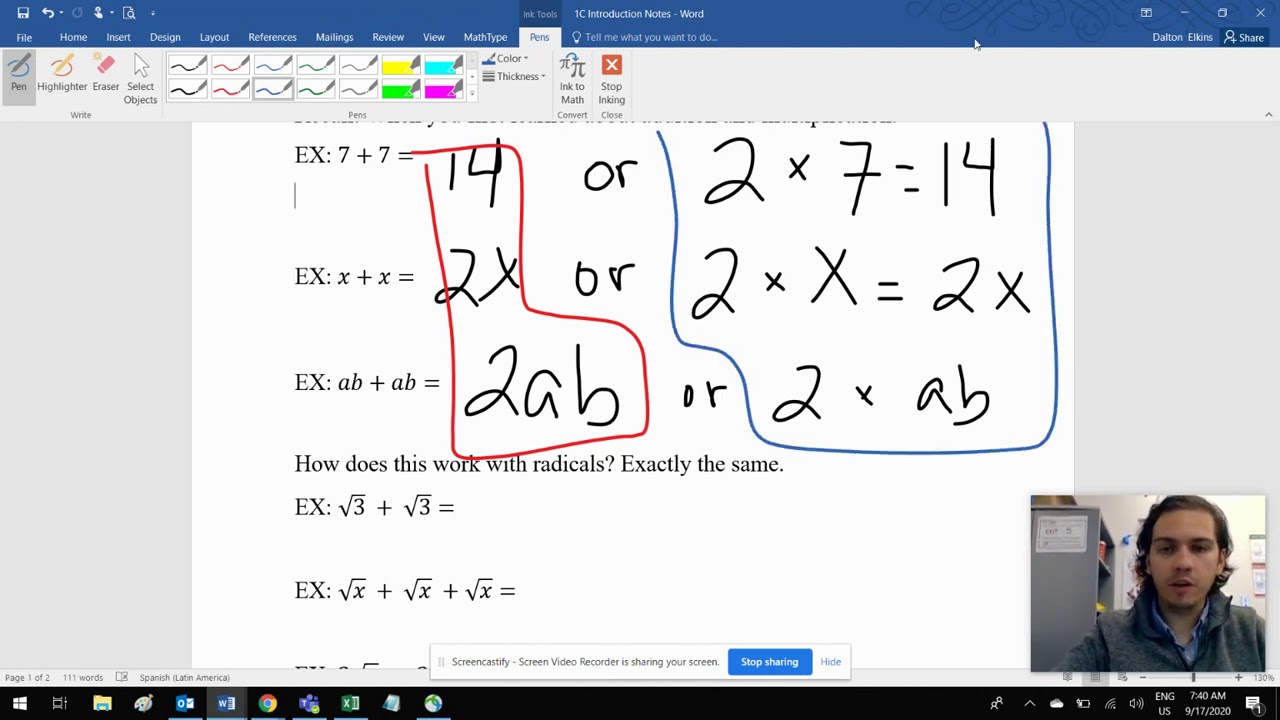Select the magenta highlighter pen
The image size is (1280, 720).
(443, 91)
